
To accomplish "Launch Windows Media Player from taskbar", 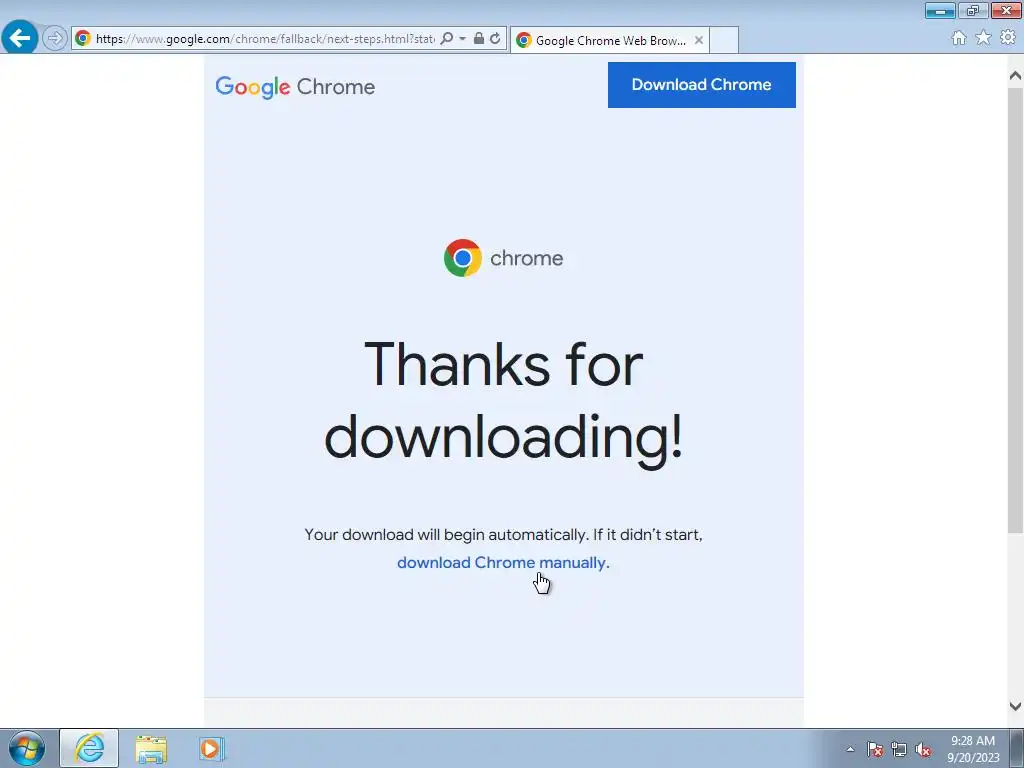I will click(211, 748).
